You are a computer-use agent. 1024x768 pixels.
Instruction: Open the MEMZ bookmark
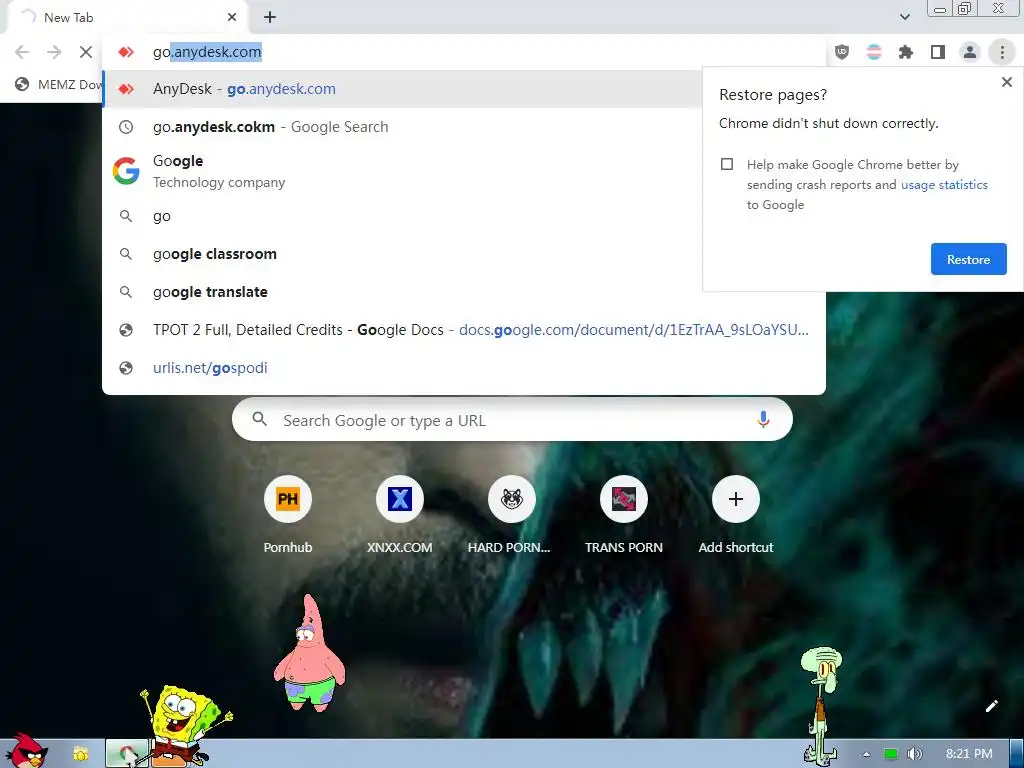click(x=59, y=84)
